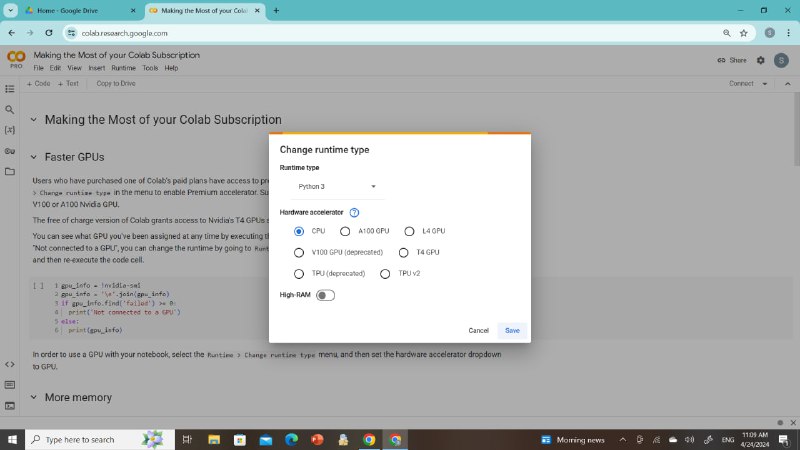Open the Help menu
The image size is (800, 450).
coord(171,68)
